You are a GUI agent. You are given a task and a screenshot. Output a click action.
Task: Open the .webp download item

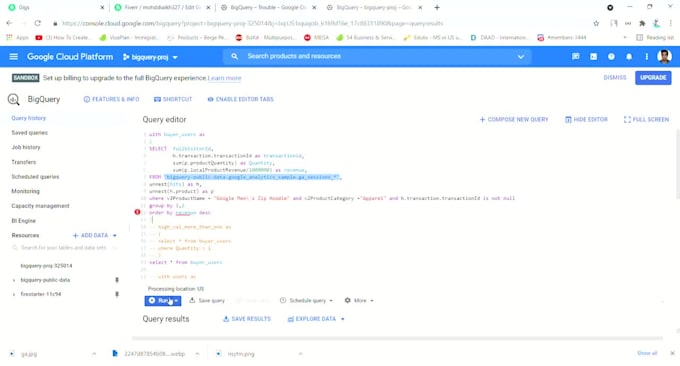149,354
